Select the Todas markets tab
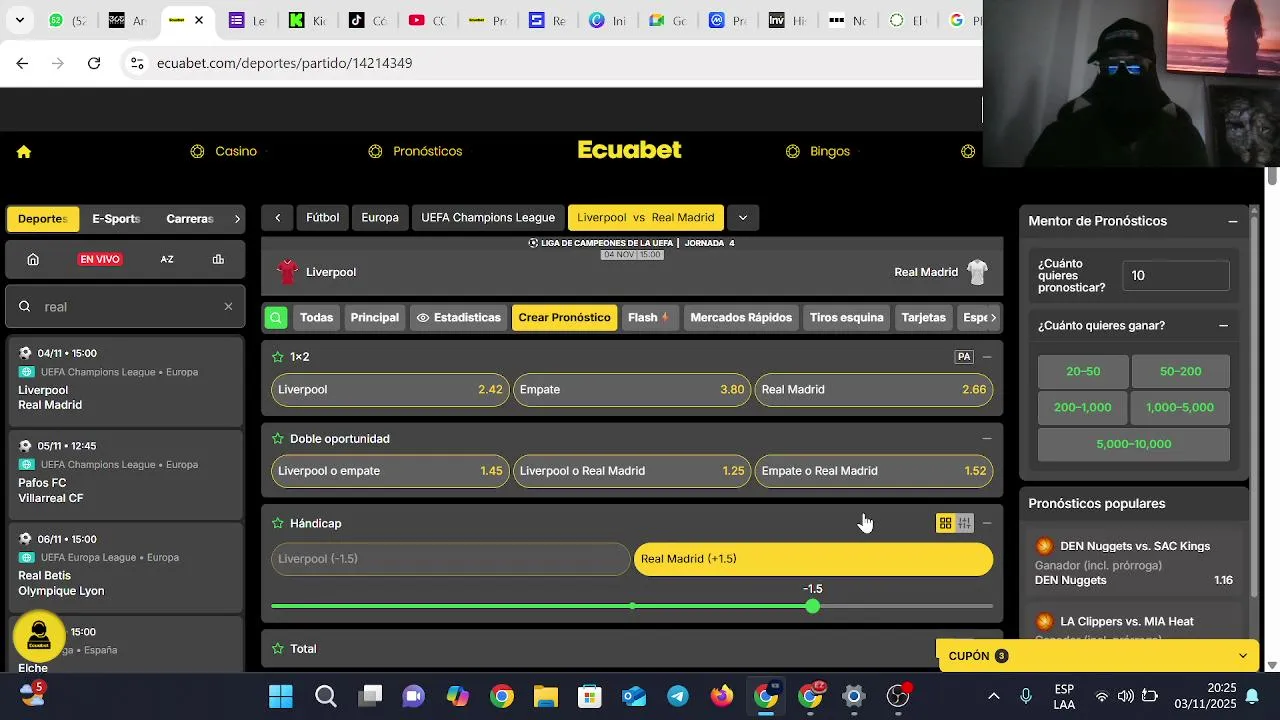 tap(316, 318)
